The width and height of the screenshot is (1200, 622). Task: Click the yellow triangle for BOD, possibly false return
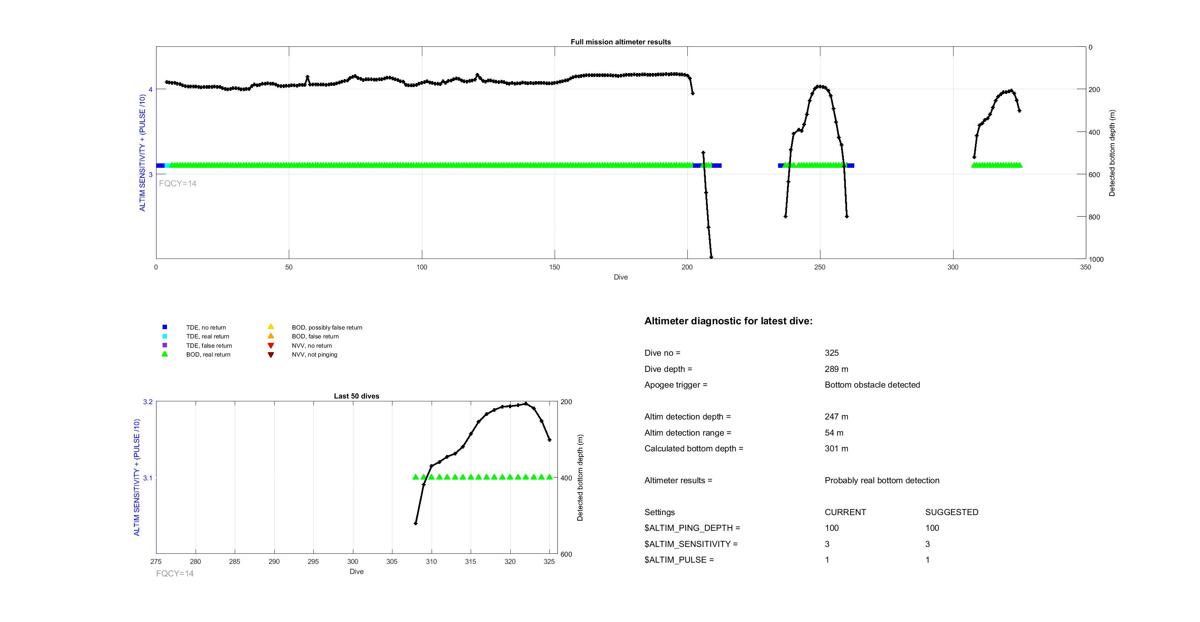[x=271, y=327]
